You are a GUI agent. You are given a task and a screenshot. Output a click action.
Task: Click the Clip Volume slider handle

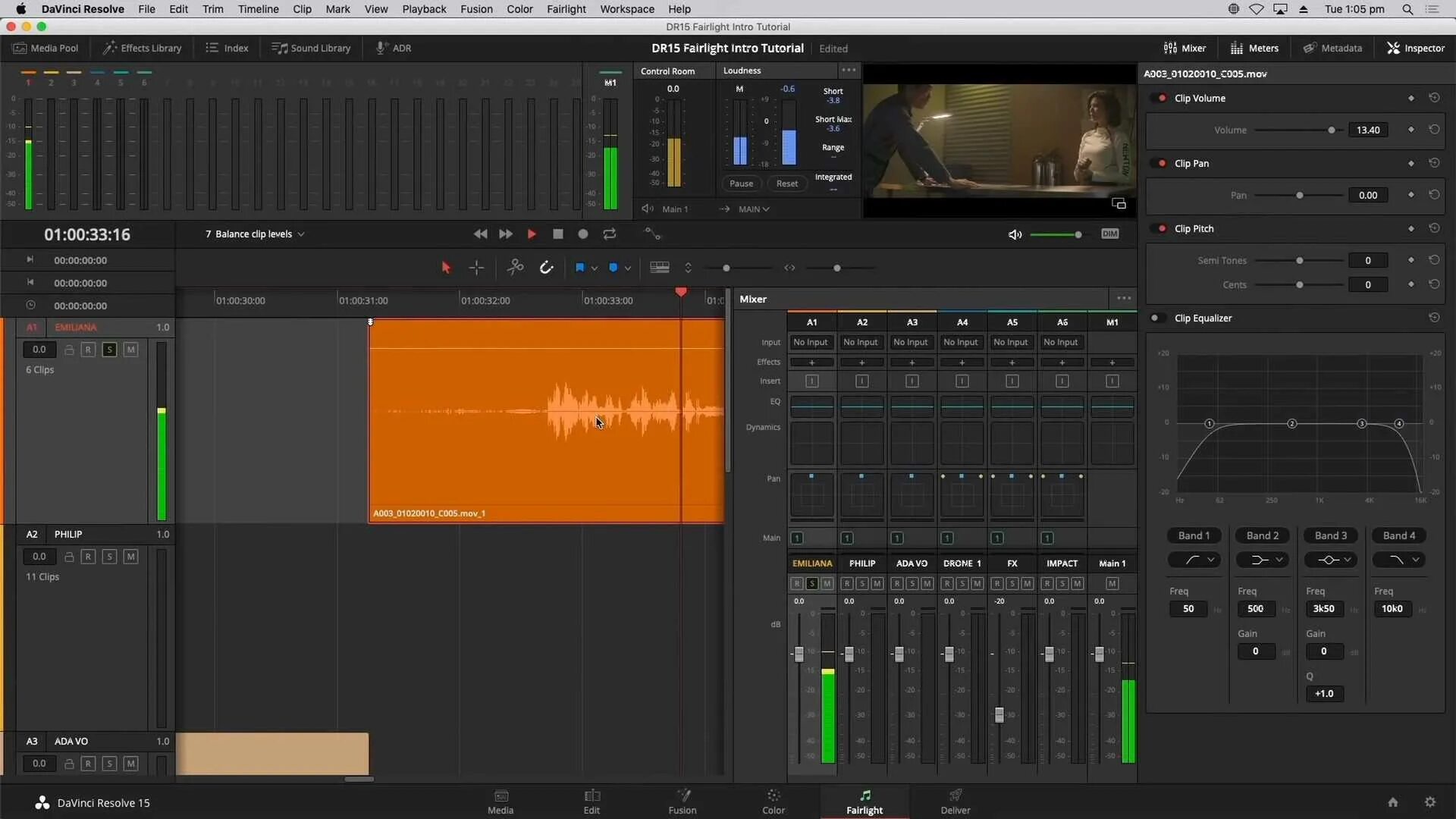pyautogui.click(x=1332, y=130)
